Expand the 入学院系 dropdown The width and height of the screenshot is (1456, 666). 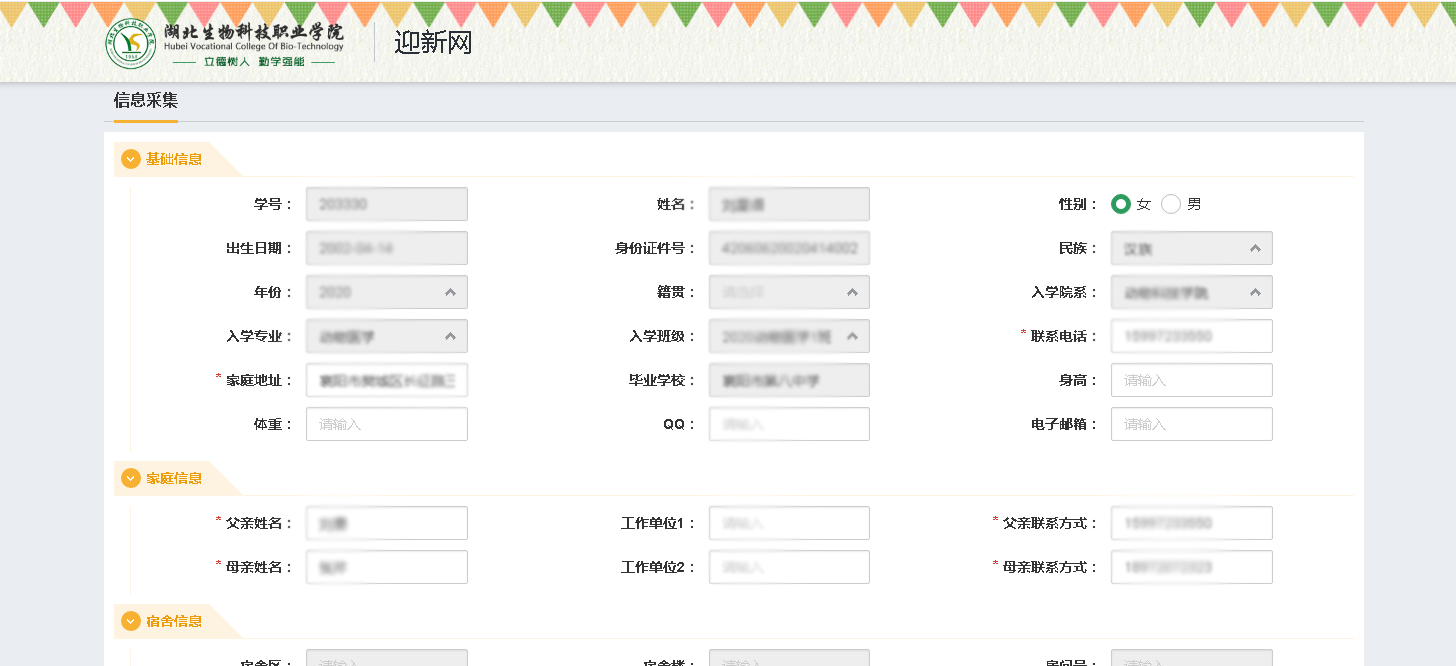click(x=1191, y=292)
